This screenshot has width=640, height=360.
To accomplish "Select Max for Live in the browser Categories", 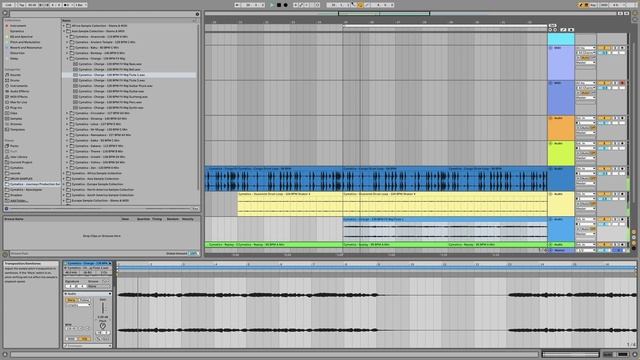I will pyautogui.click(x=19, y=102).
